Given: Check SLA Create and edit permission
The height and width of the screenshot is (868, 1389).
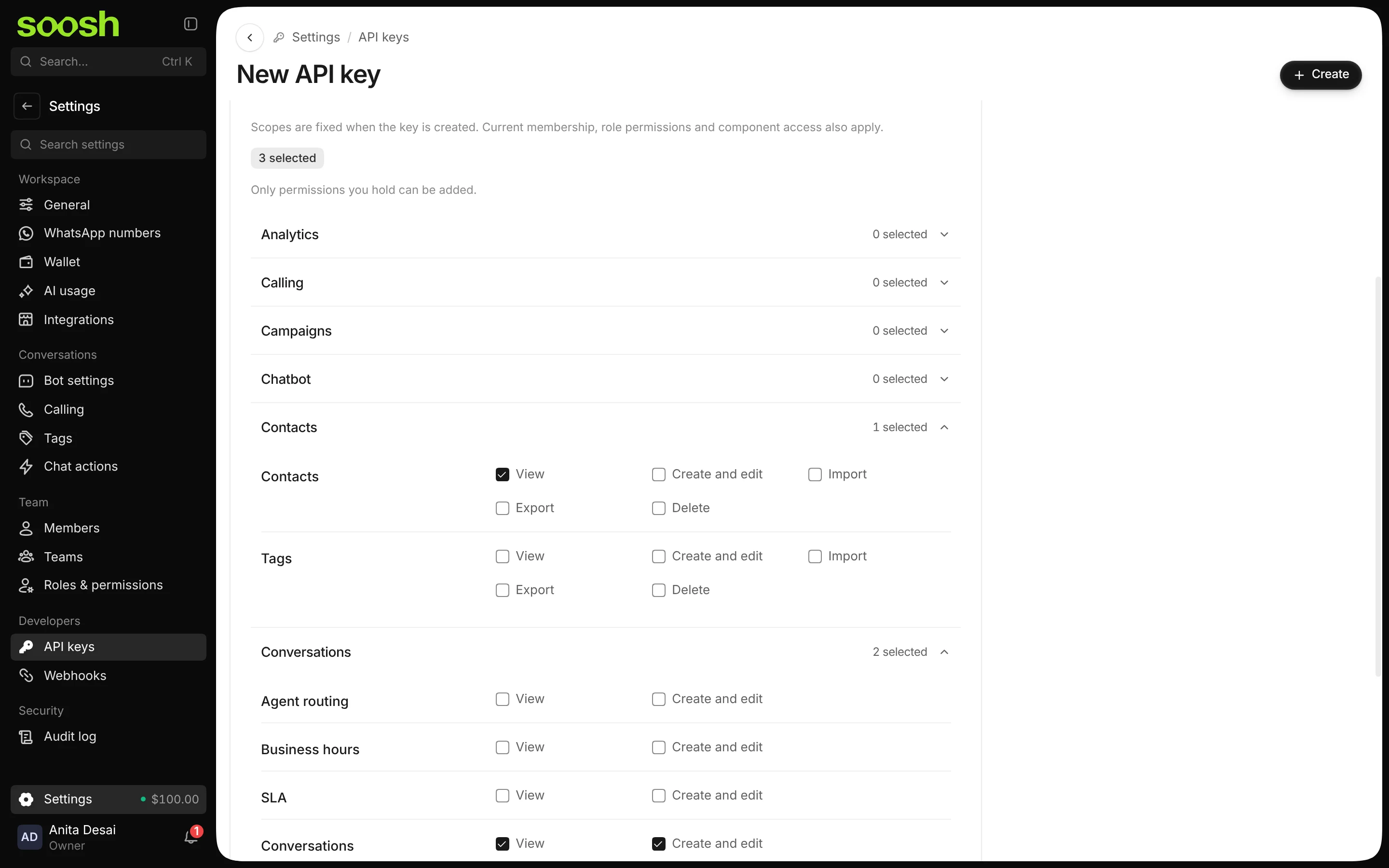Looking at the screenshot, I should tap(658, 796).
